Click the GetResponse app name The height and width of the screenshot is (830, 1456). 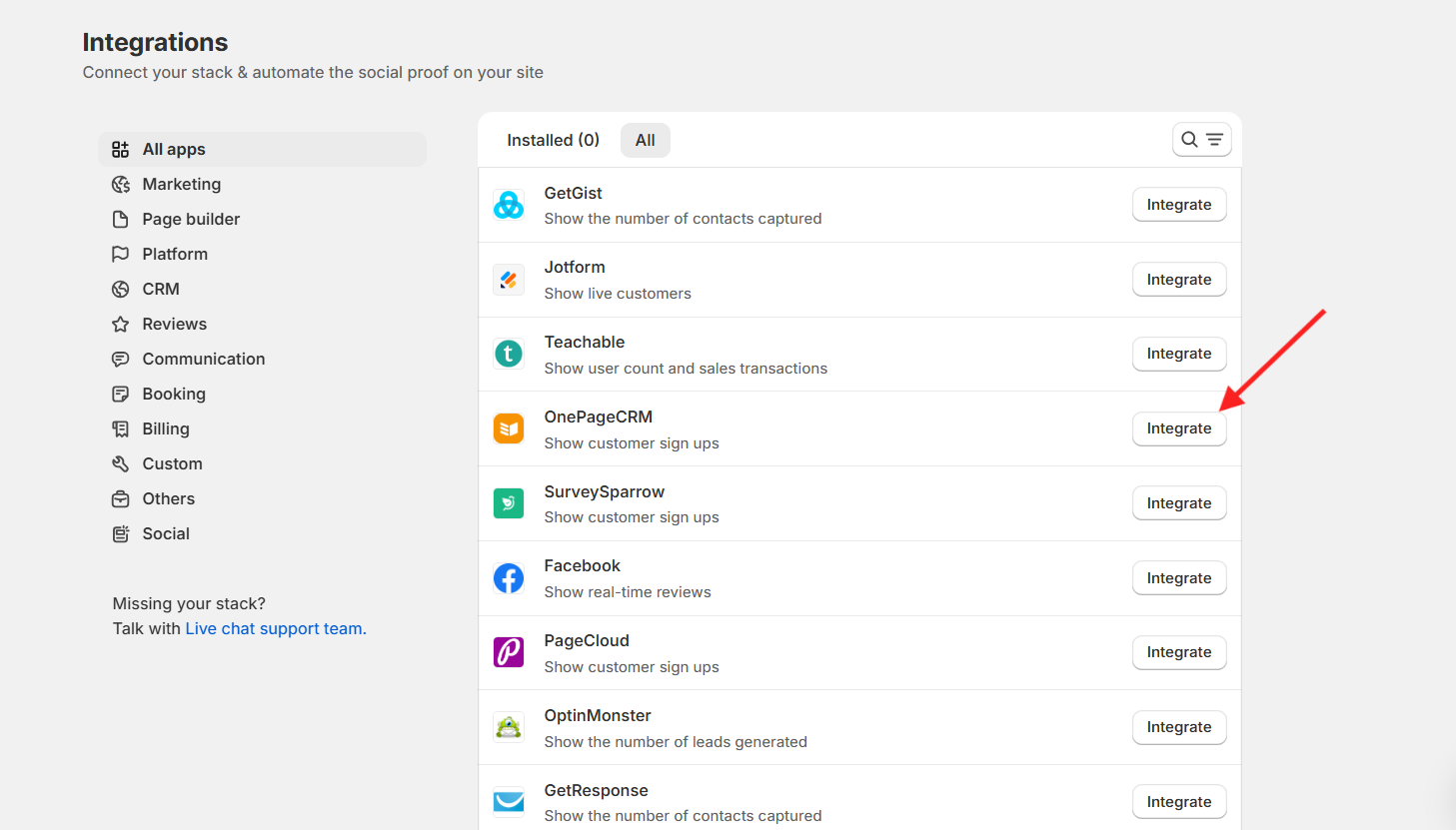coord(597,791)
